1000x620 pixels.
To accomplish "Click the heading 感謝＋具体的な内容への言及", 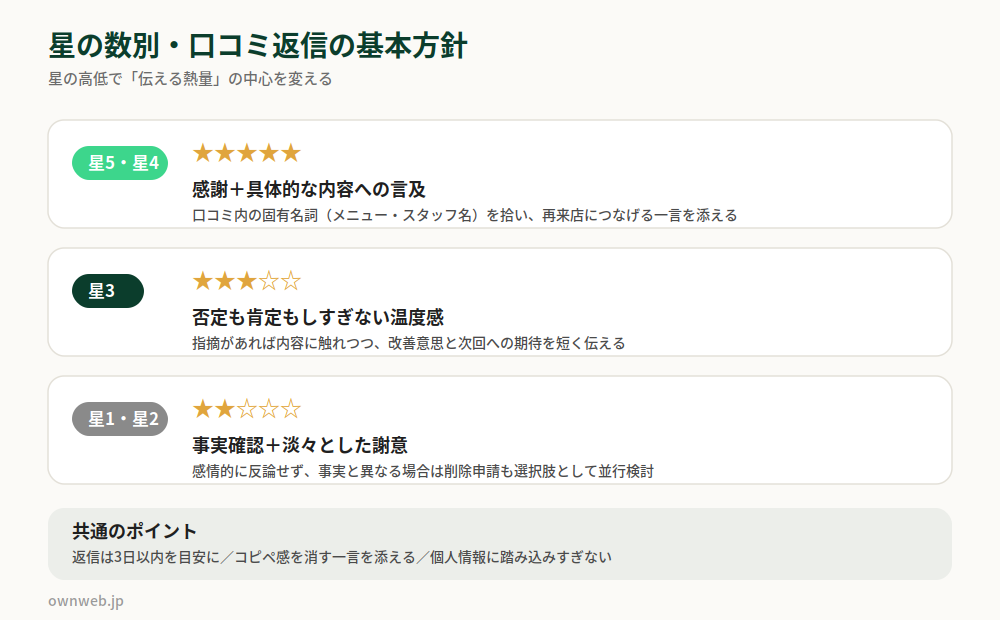I will pyautogui.click(x=309, y=189).
